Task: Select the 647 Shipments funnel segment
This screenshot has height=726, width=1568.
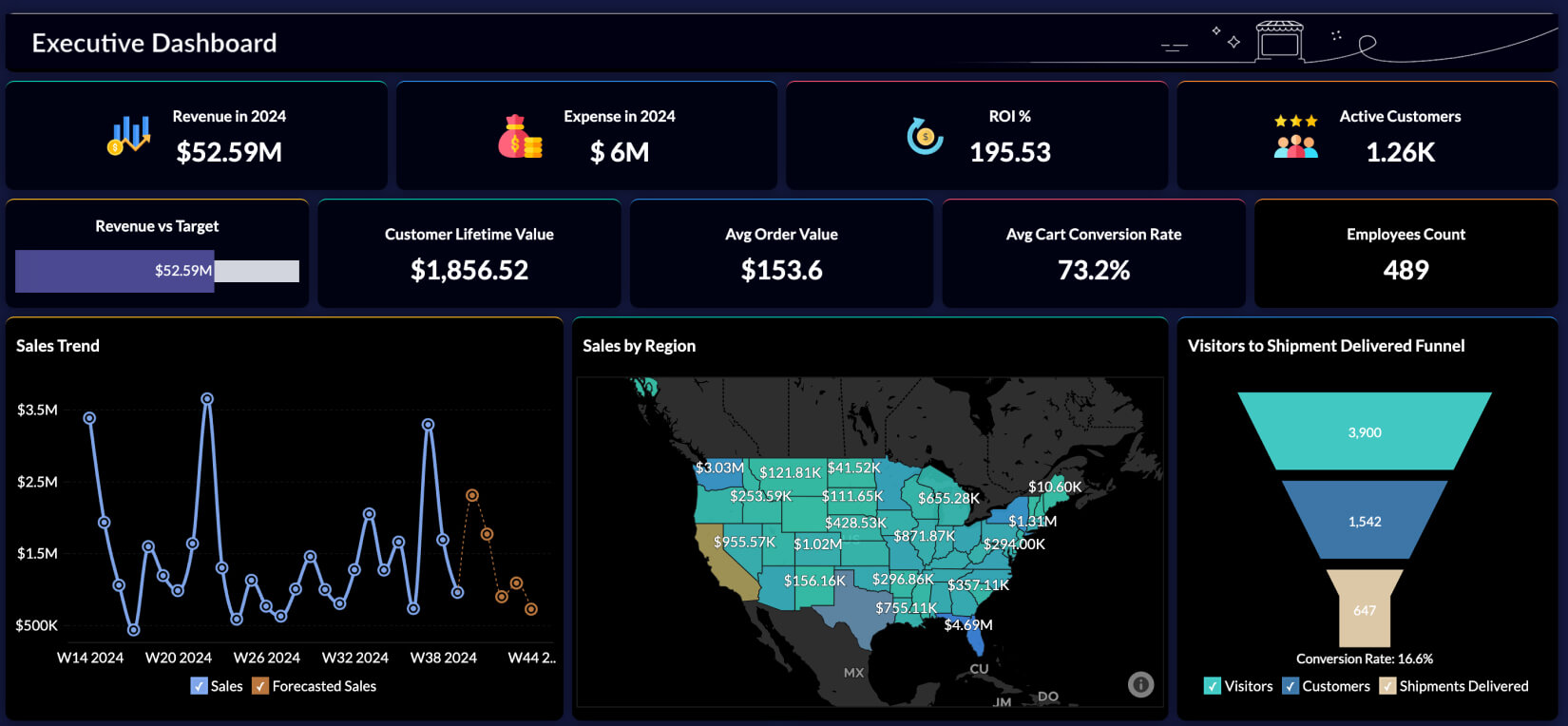Action: pyautogui.click(x=1365, y=610)
